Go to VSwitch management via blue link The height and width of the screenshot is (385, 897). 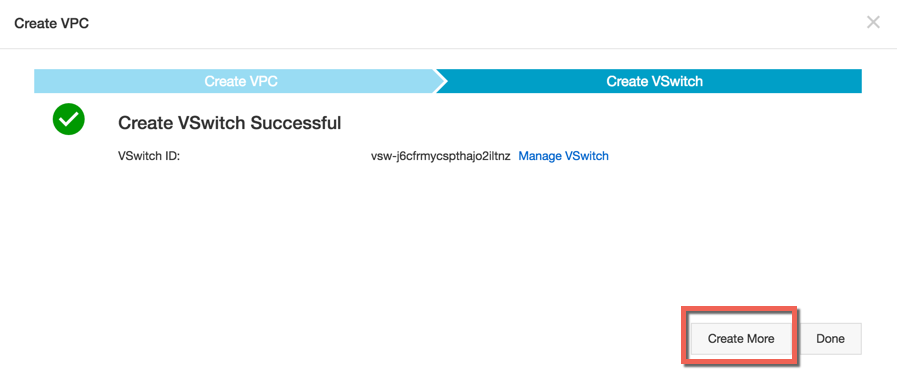[x=563, y=156]
